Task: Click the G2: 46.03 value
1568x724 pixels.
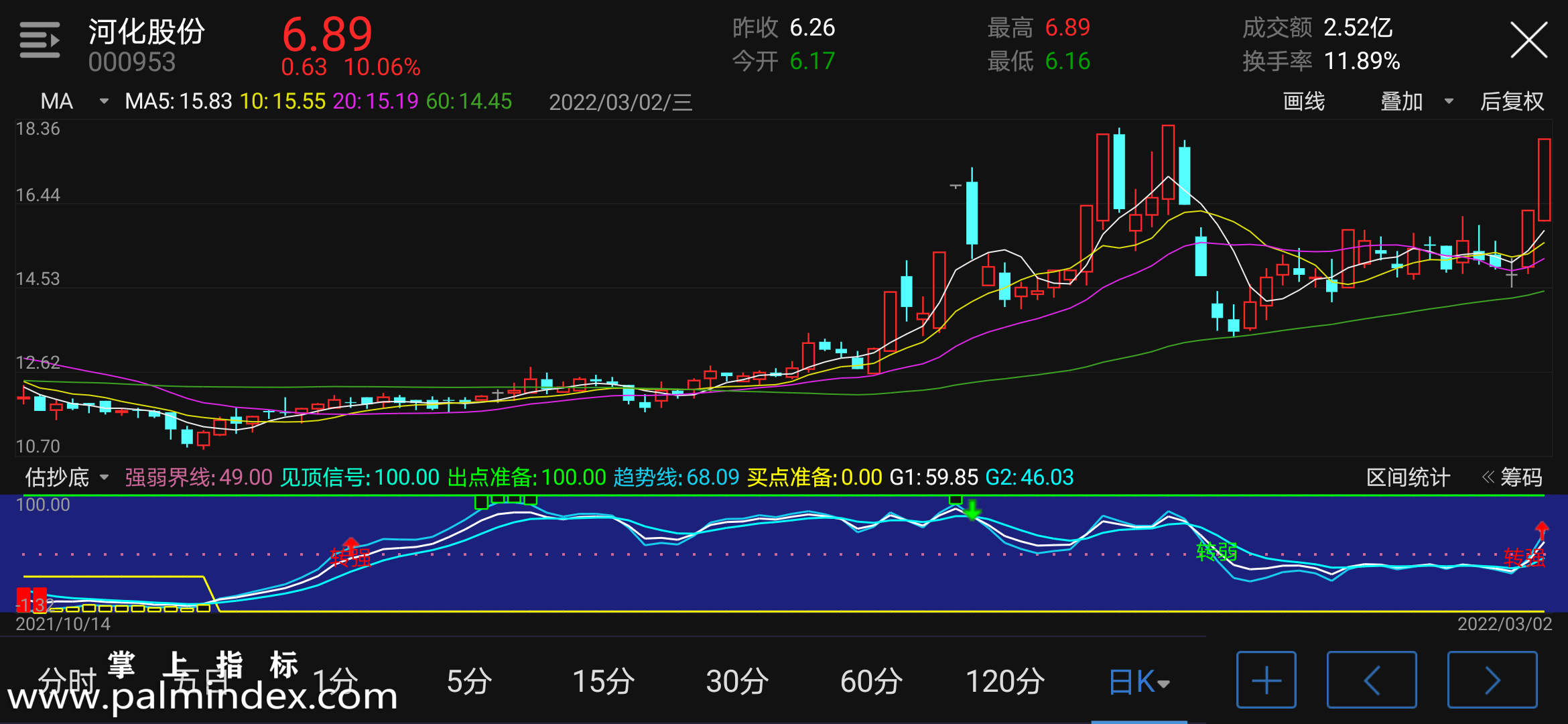Action: click(1030, 477)
